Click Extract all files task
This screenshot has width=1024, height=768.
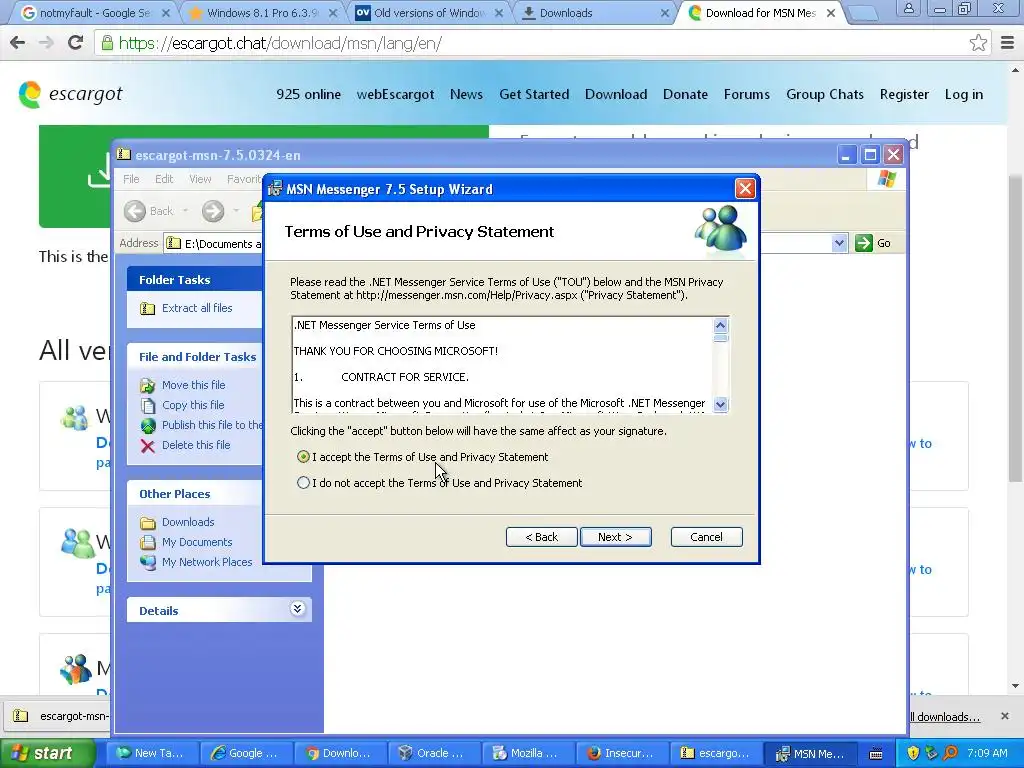tap(197, 308)
